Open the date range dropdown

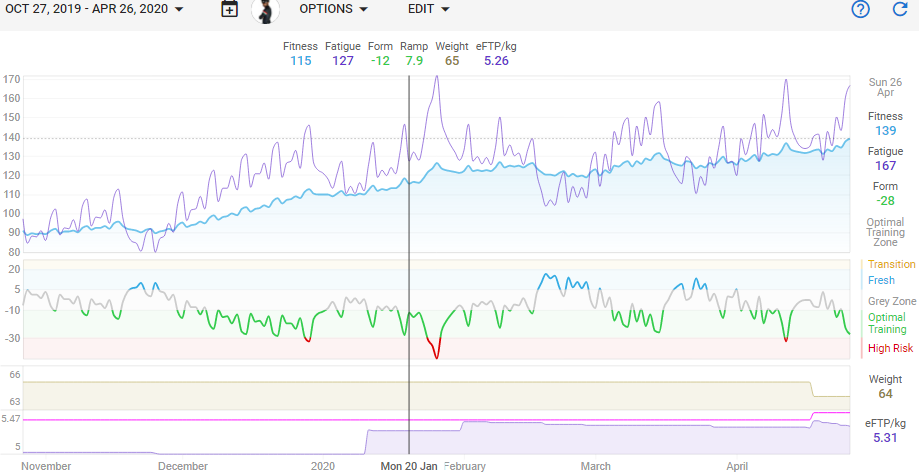95,9
